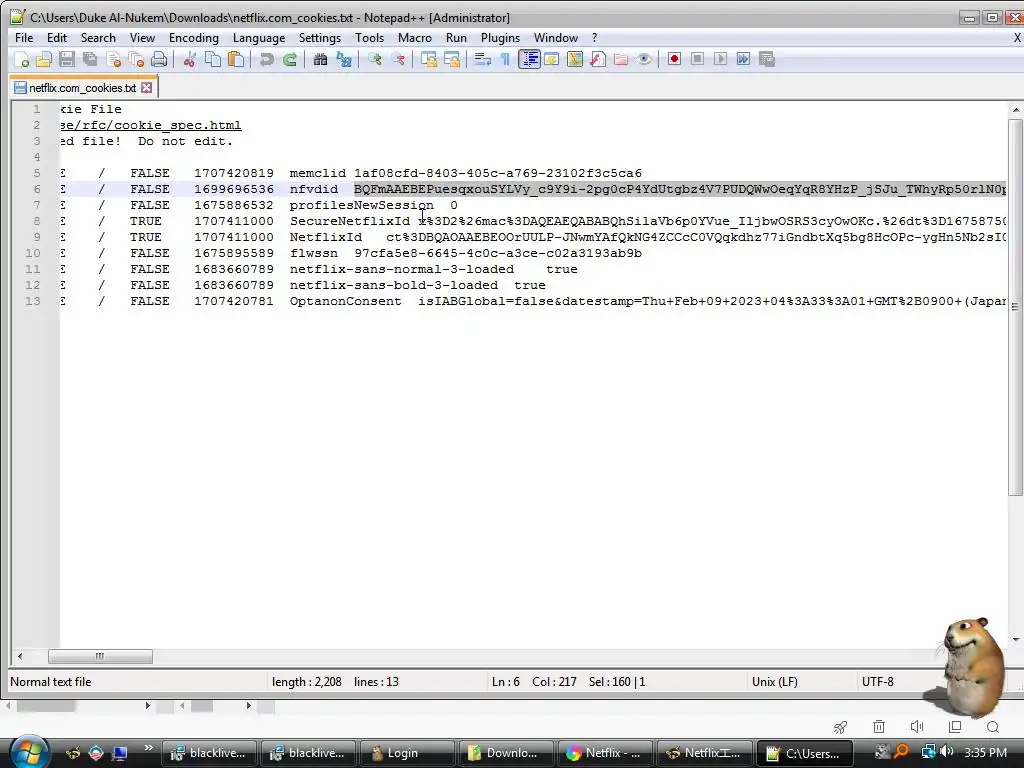Click the Save All toolbar icon
This screenshot has height=768, width=1024.
pyautogui.click(x=90, y=59)
